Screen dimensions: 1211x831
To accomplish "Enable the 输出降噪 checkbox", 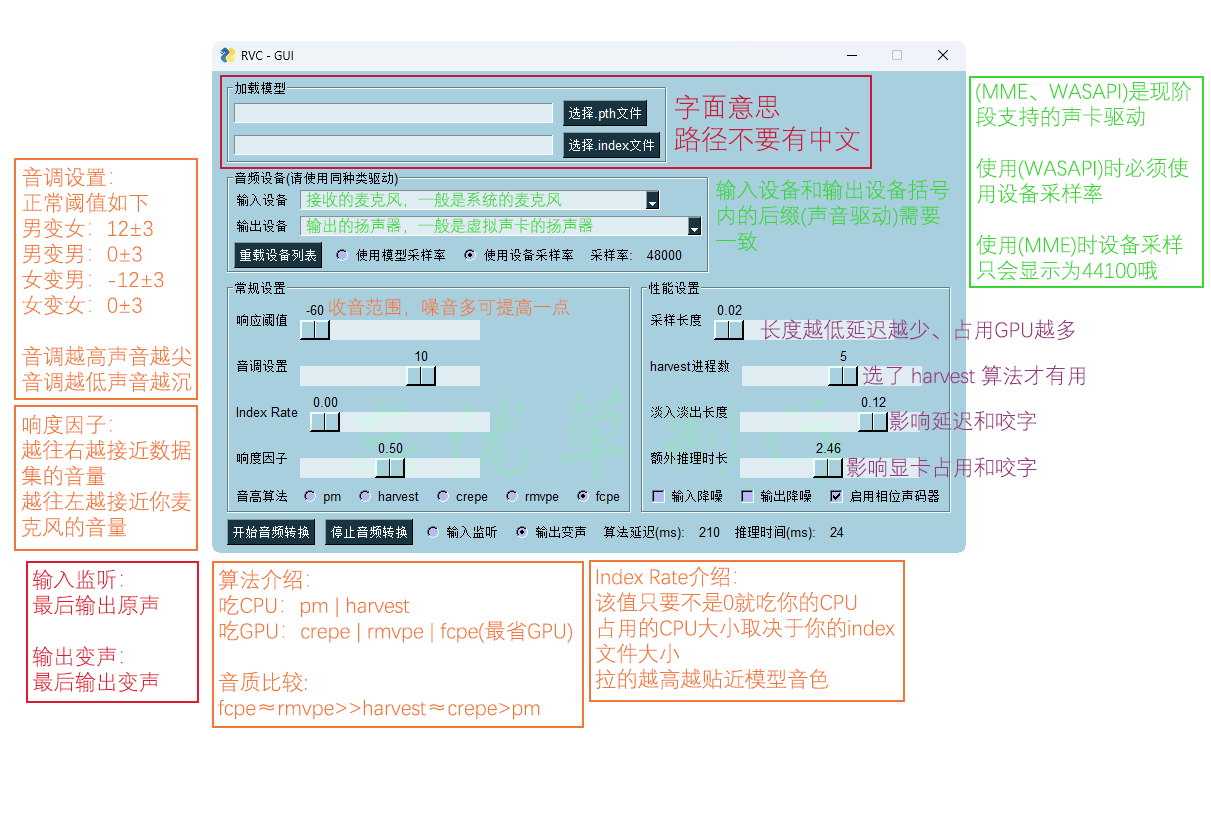I will [x=744, y=496].
